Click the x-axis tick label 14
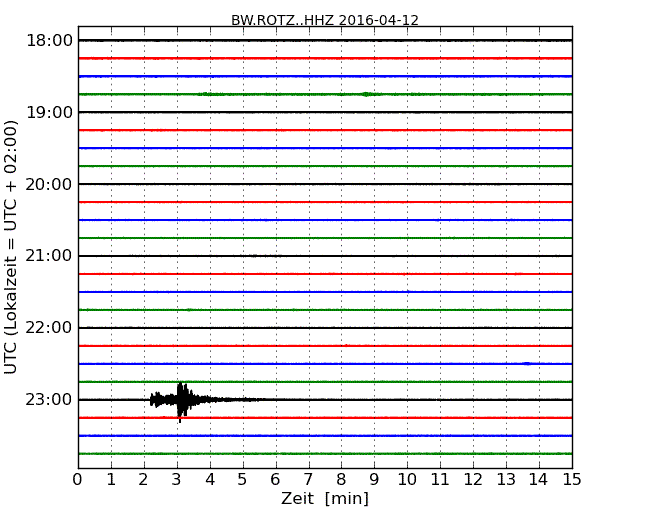Viewport: 650px width, 520px height. tap(538, 480)
